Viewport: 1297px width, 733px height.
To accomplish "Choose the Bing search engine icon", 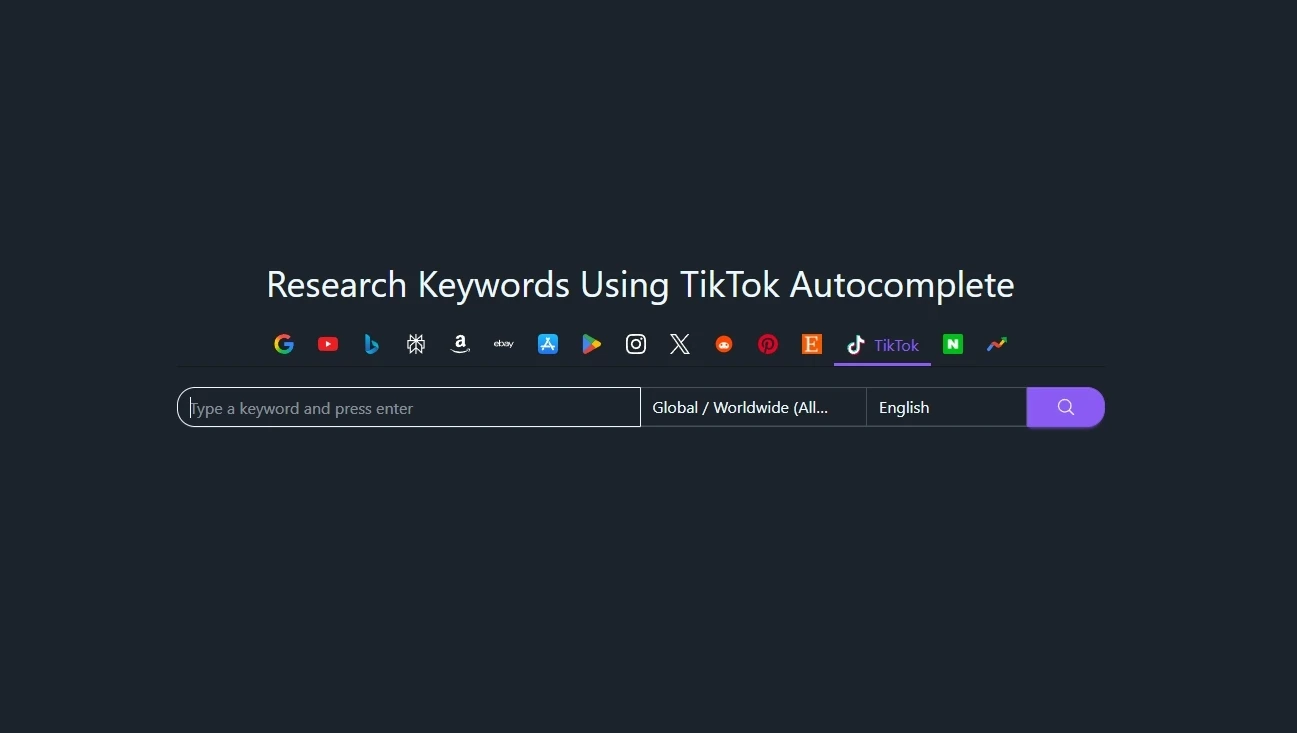I will click(372, 344).
